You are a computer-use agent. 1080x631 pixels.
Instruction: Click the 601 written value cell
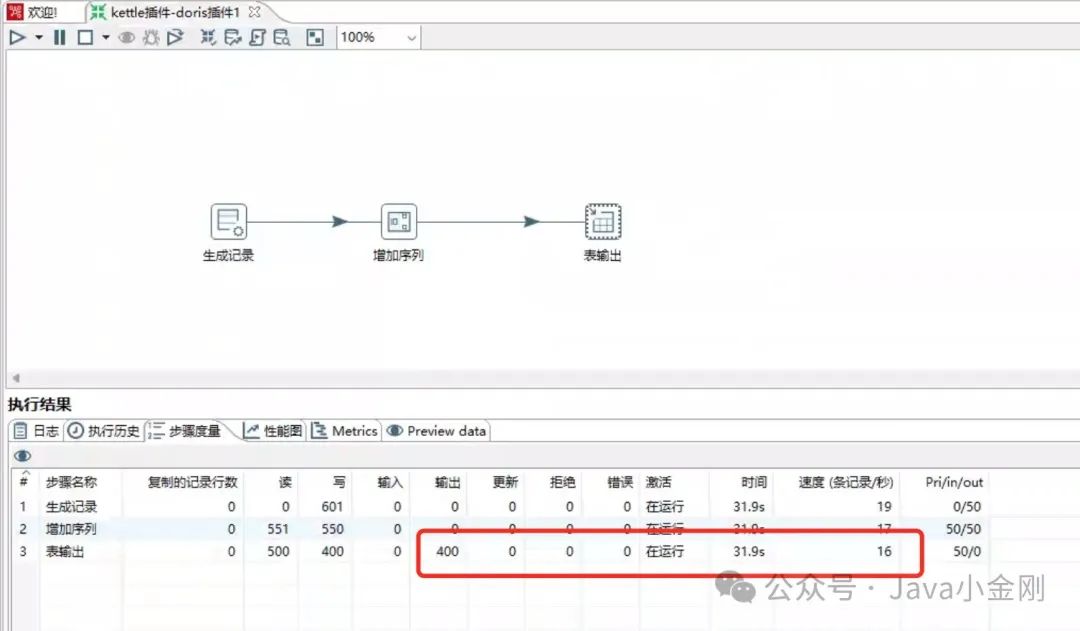(332, 506)
